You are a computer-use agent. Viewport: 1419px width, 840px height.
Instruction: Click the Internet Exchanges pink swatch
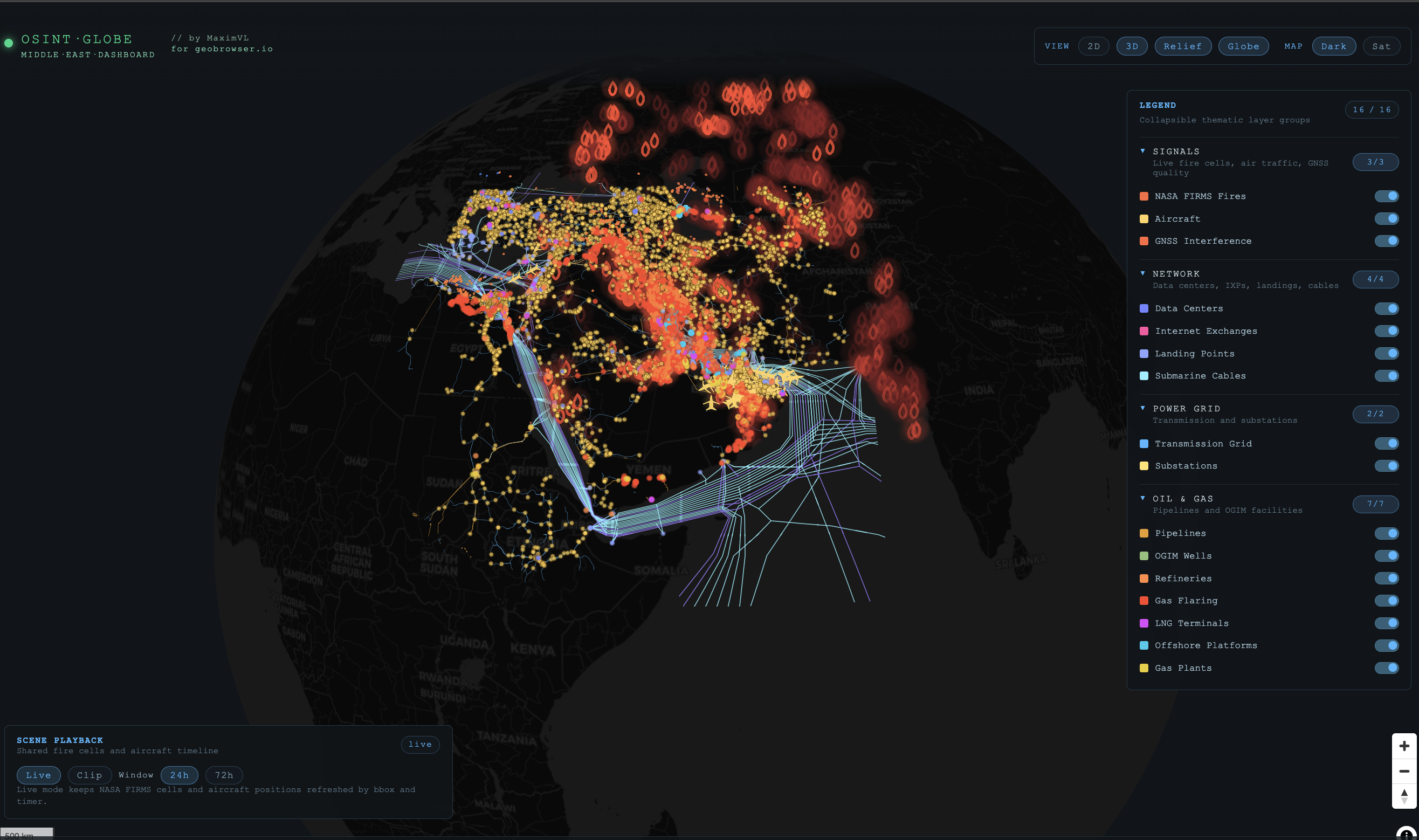pyautogui.click(x=1144, y=331)
